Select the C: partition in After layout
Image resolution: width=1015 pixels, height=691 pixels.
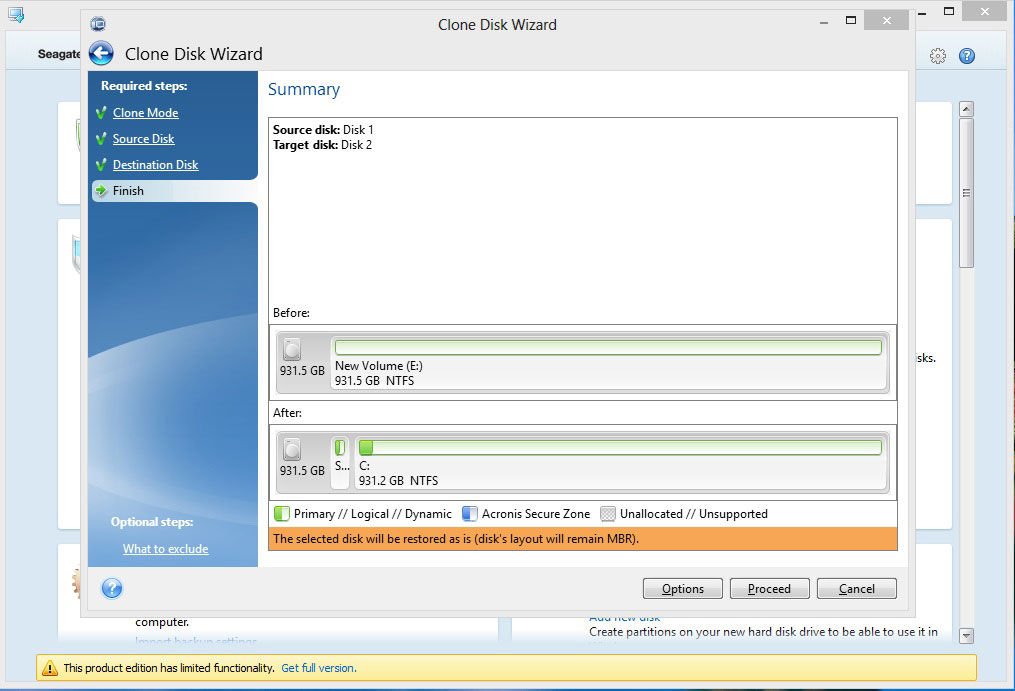[x=620, y=448]
